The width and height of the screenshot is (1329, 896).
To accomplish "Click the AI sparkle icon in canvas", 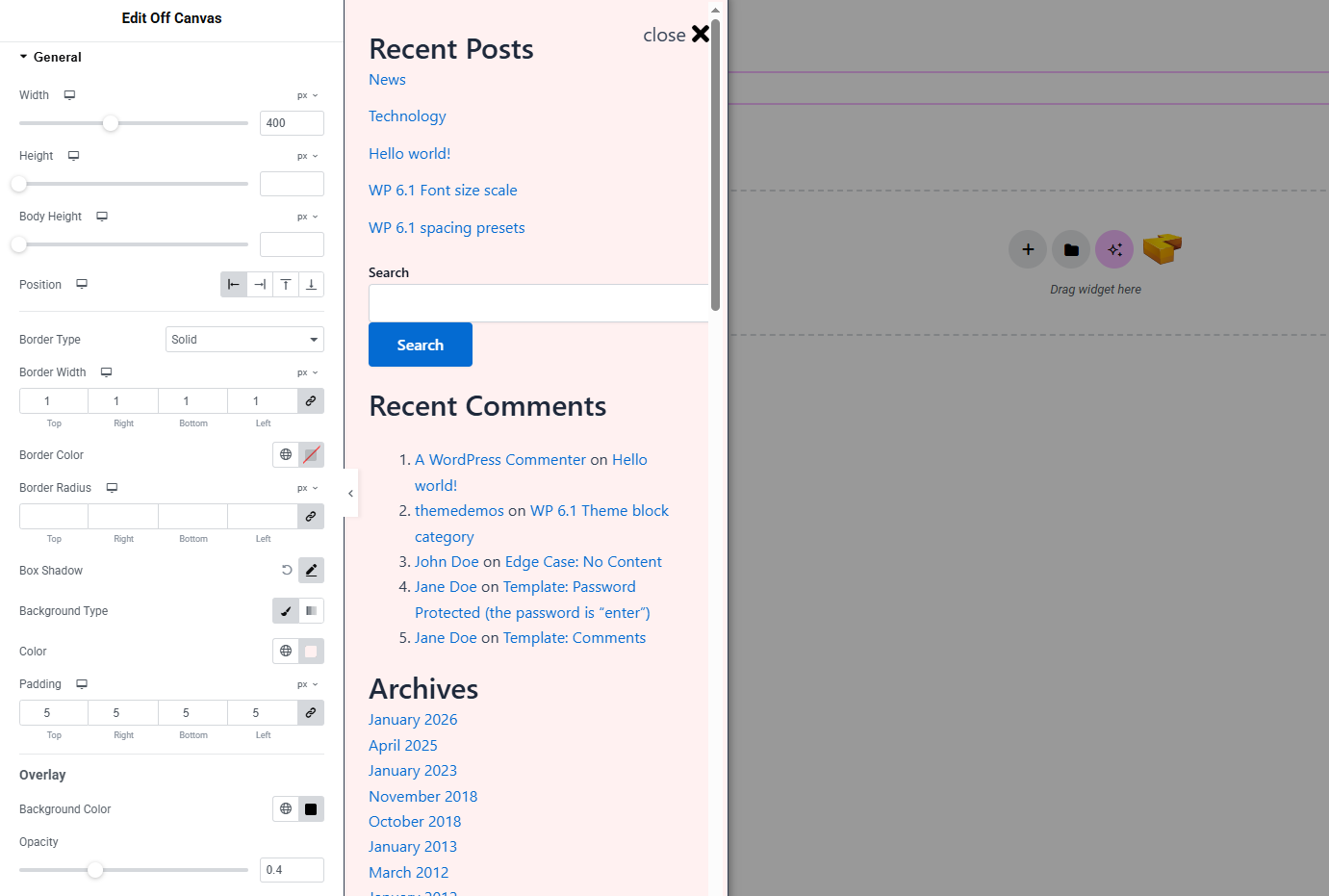I will pos(1114,249).
